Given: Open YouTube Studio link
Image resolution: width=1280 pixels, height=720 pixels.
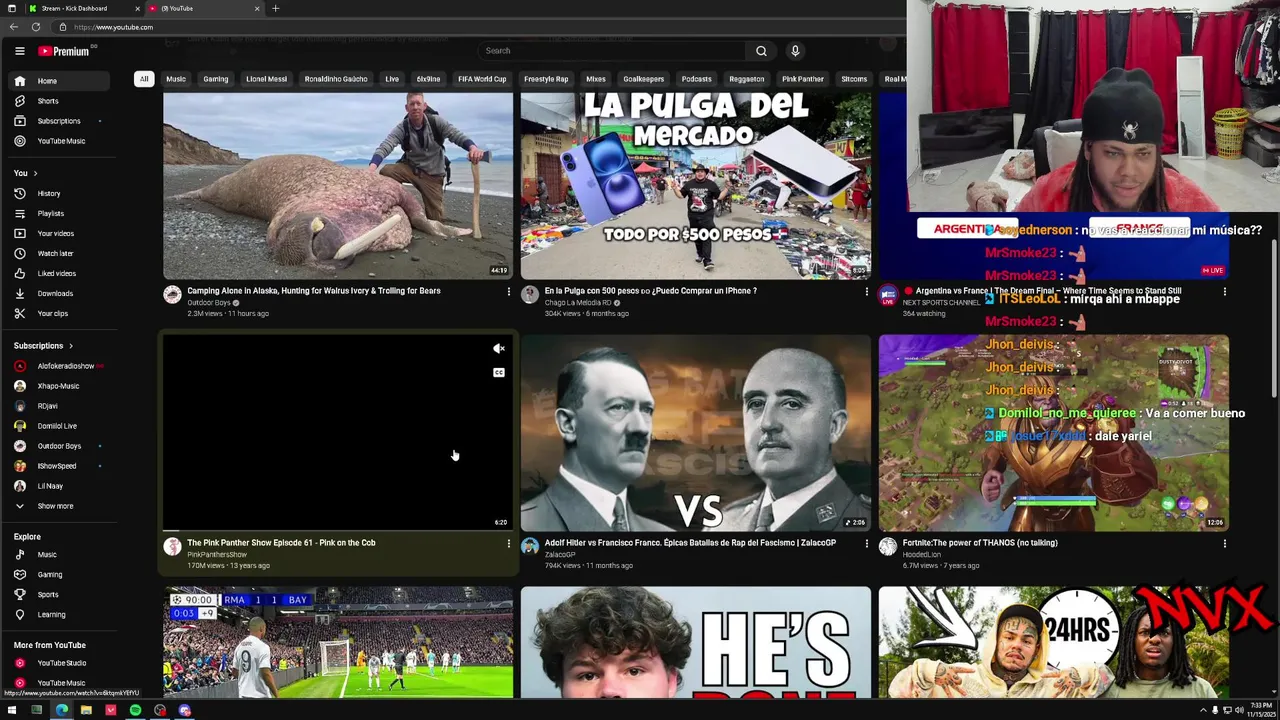Looking at the screenshot, I should [58, 663].
